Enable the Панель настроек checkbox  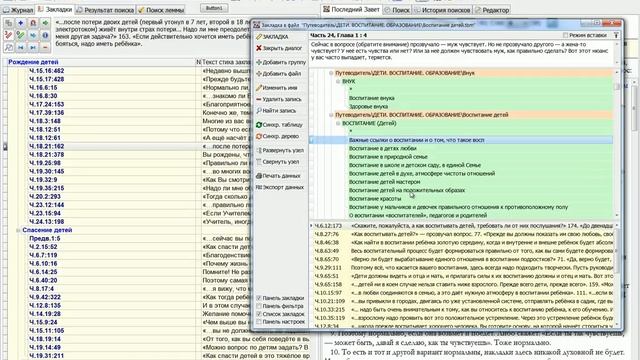(x=259, y=322)
